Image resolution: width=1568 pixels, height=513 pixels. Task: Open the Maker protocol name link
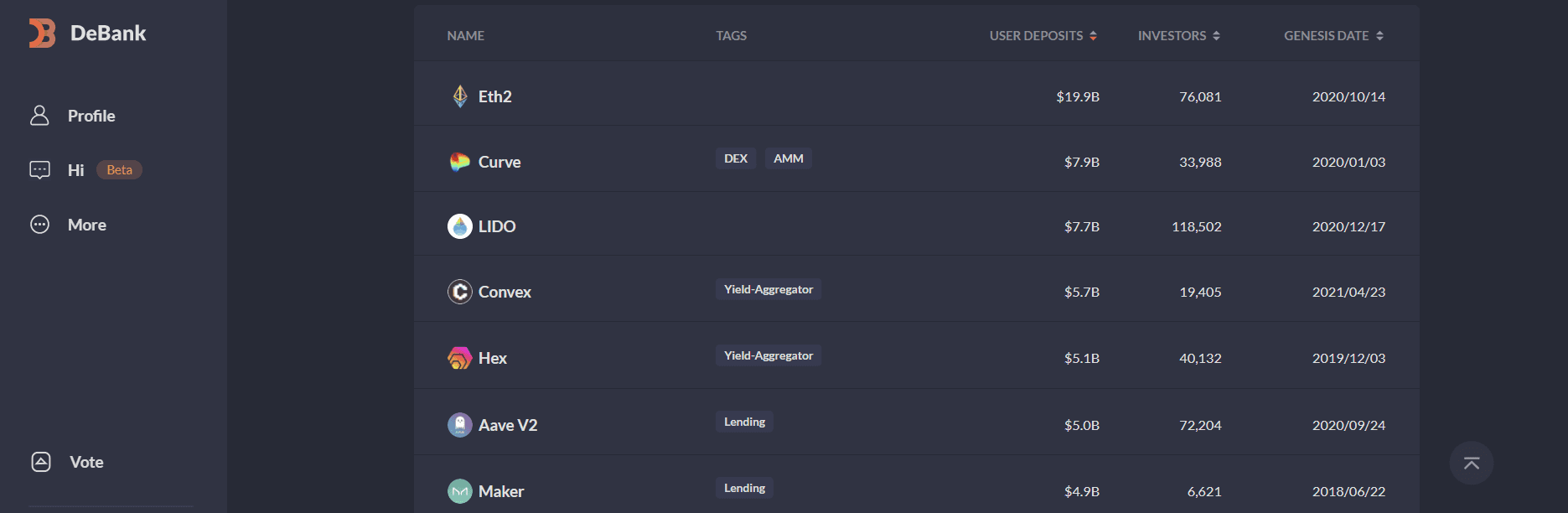[x=501, y=491]
